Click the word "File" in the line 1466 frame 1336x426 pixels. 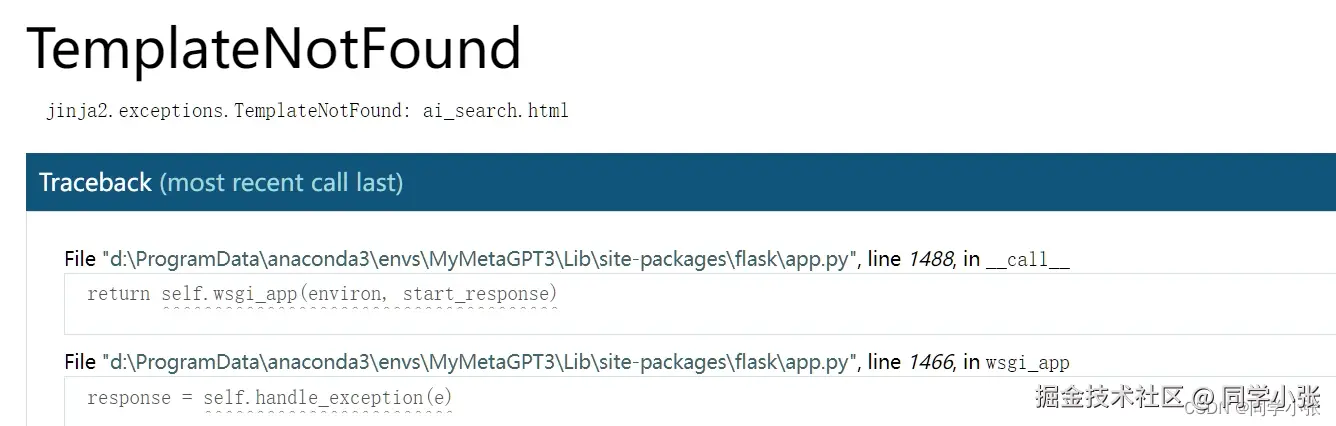80,362
